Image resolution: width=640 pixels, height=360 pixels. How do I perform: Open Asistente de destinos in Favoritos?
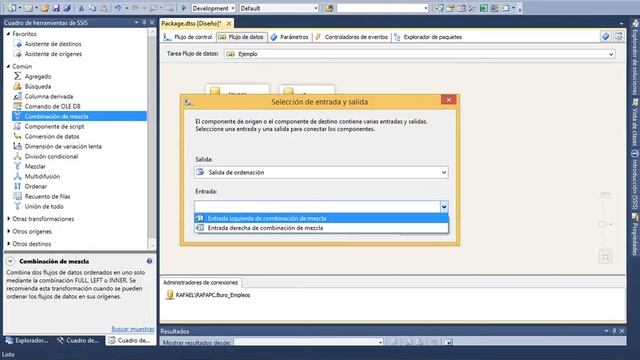[53, 44]
